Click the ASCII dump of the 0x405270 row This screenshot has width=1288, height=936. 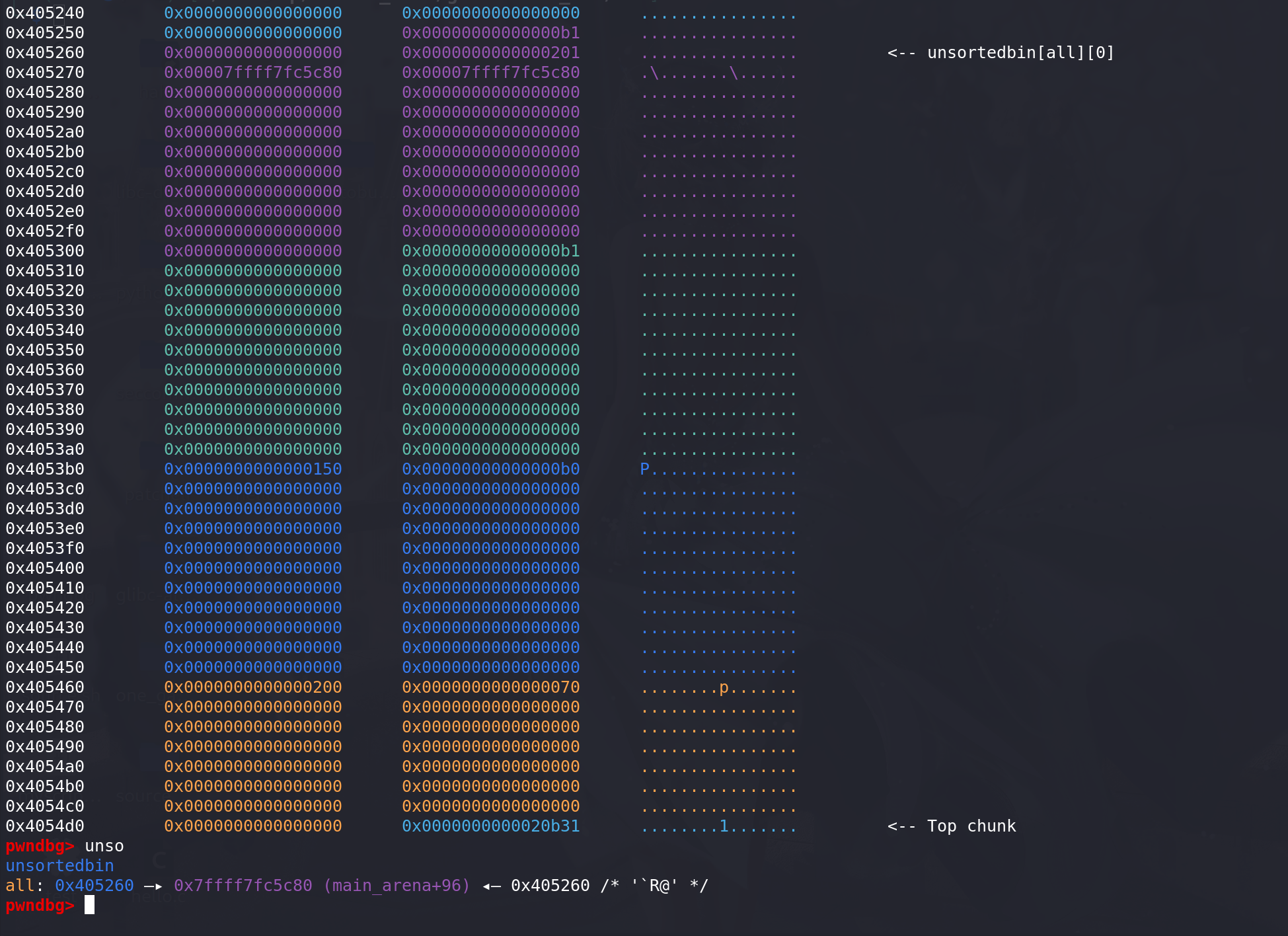pyautogui.click(x=719, y=73)
